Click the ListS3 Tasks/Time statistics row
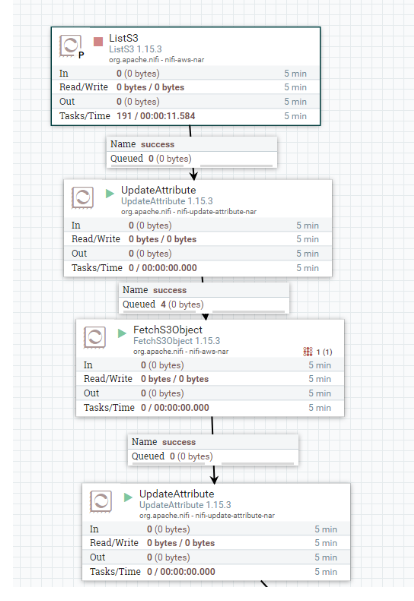This screenshot has height=601, width=414. click(x=186, y=116)
